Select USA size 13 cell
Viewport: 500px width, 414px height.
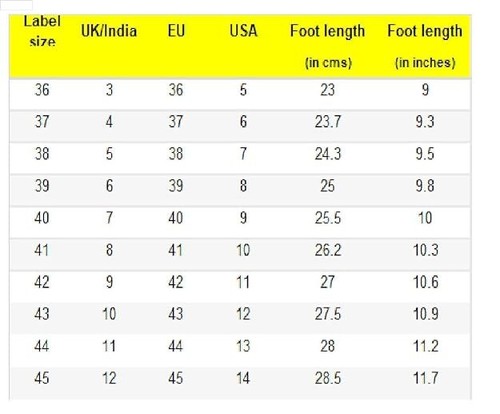[x=243, y=346]
